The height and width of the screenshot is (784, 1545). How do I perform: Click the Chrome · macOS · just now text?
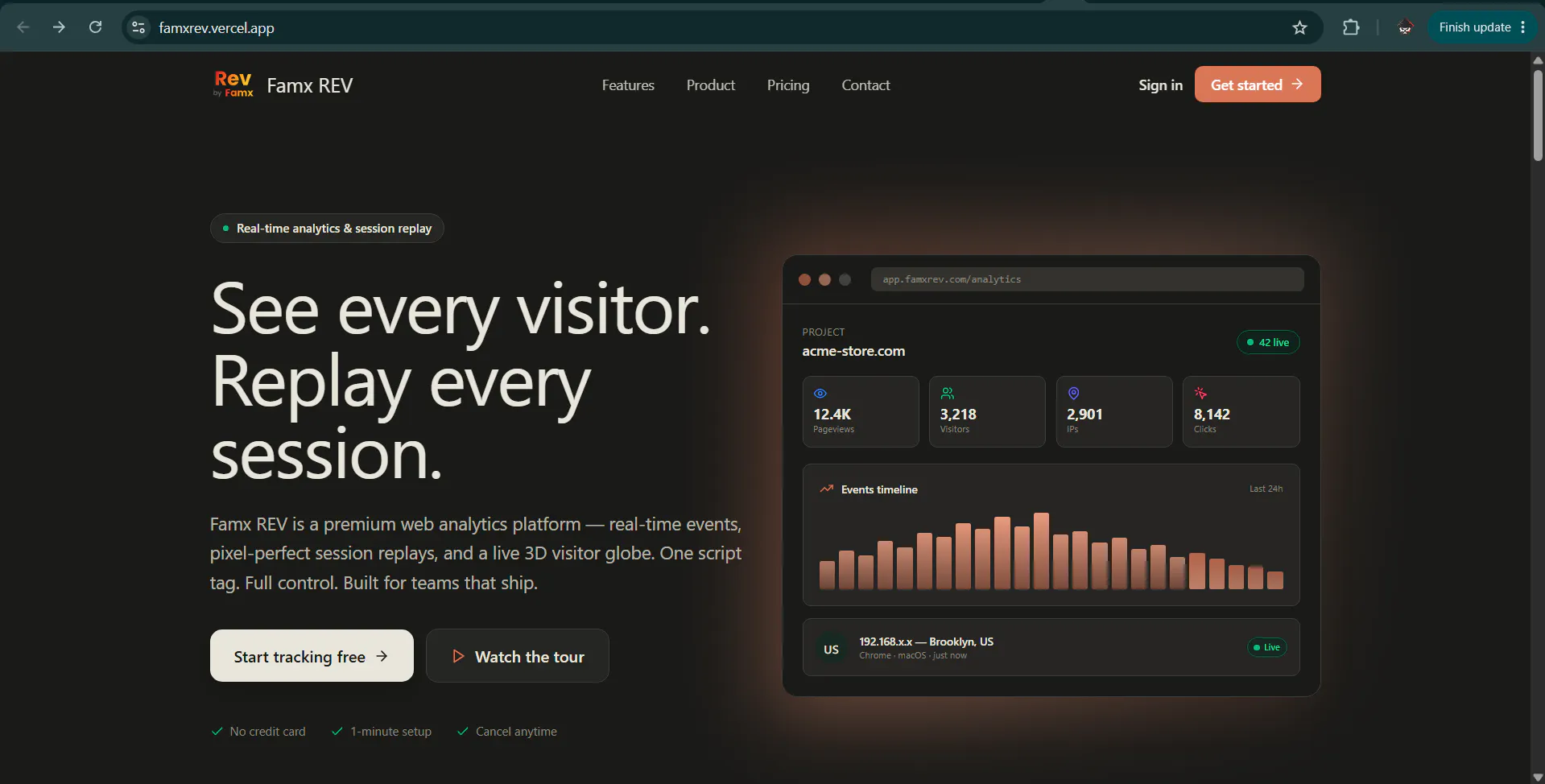tap(913, 655)
